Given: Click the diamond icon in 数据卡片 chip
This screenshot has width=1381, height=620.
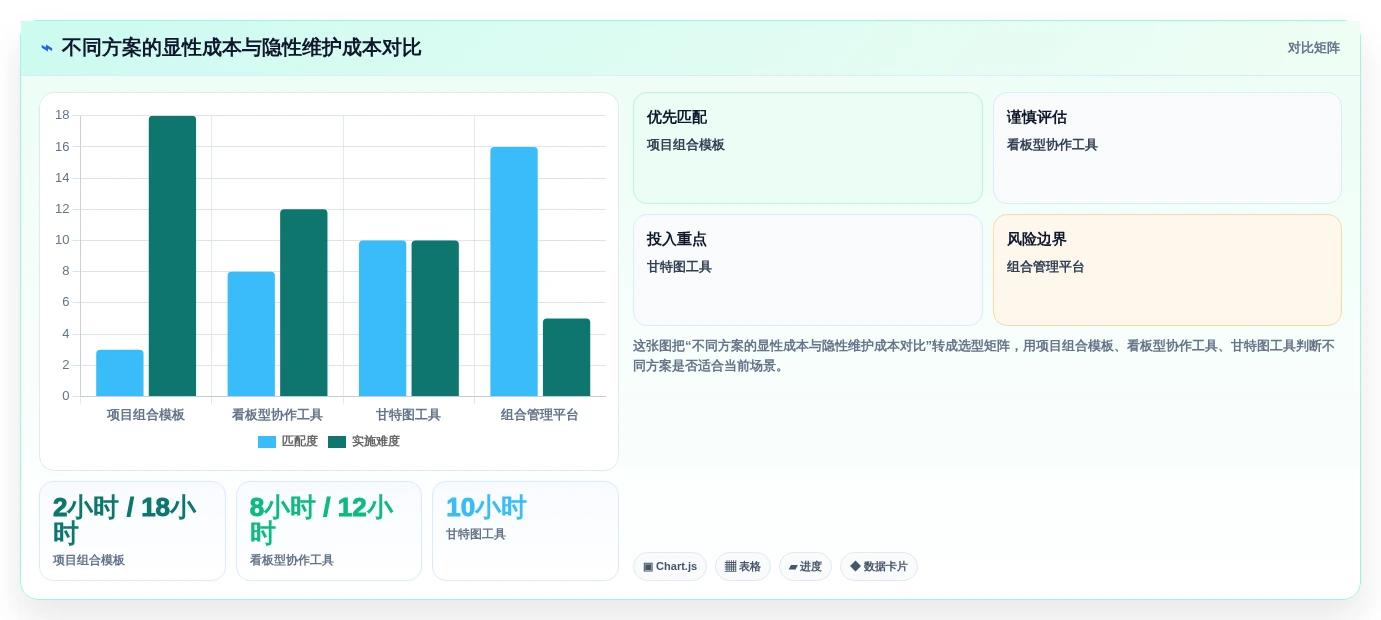Looking at the screenshot, I should (855, 567).
